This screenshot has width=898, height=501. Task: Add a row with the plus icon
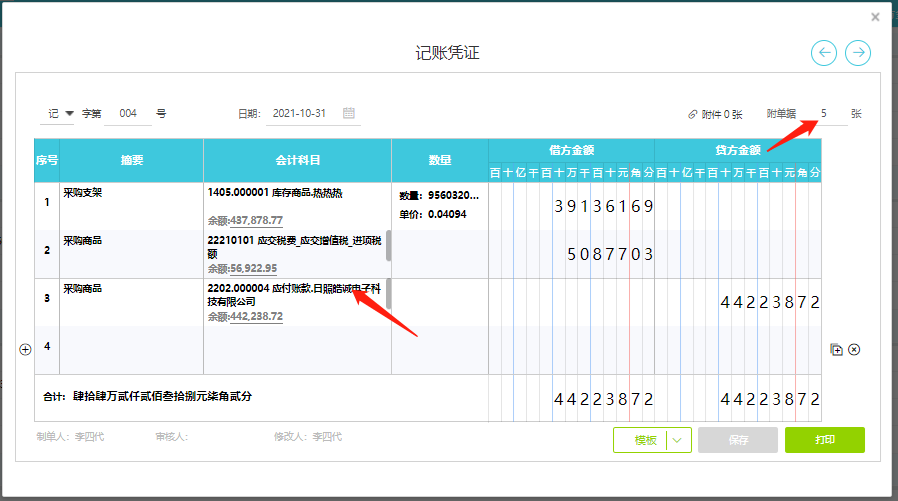coord(25,349)
